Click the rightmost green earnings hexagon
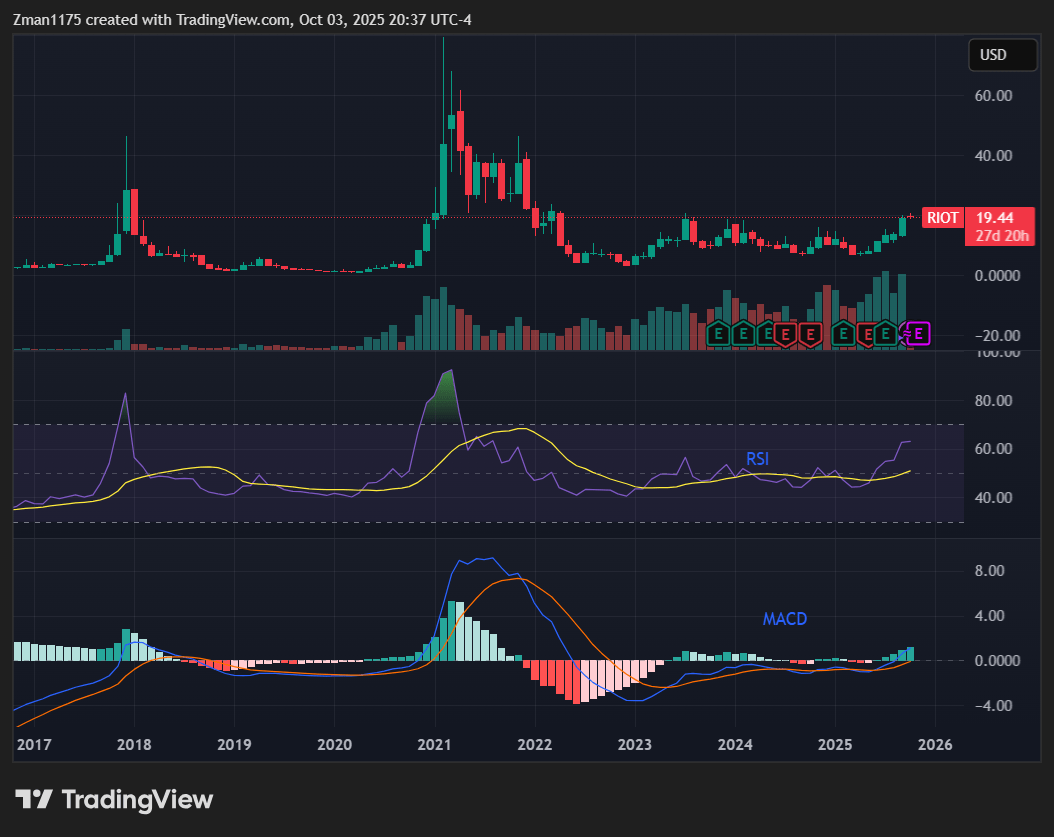The width and height of the screenshot is (1054, 837). [x=886, y=334]
